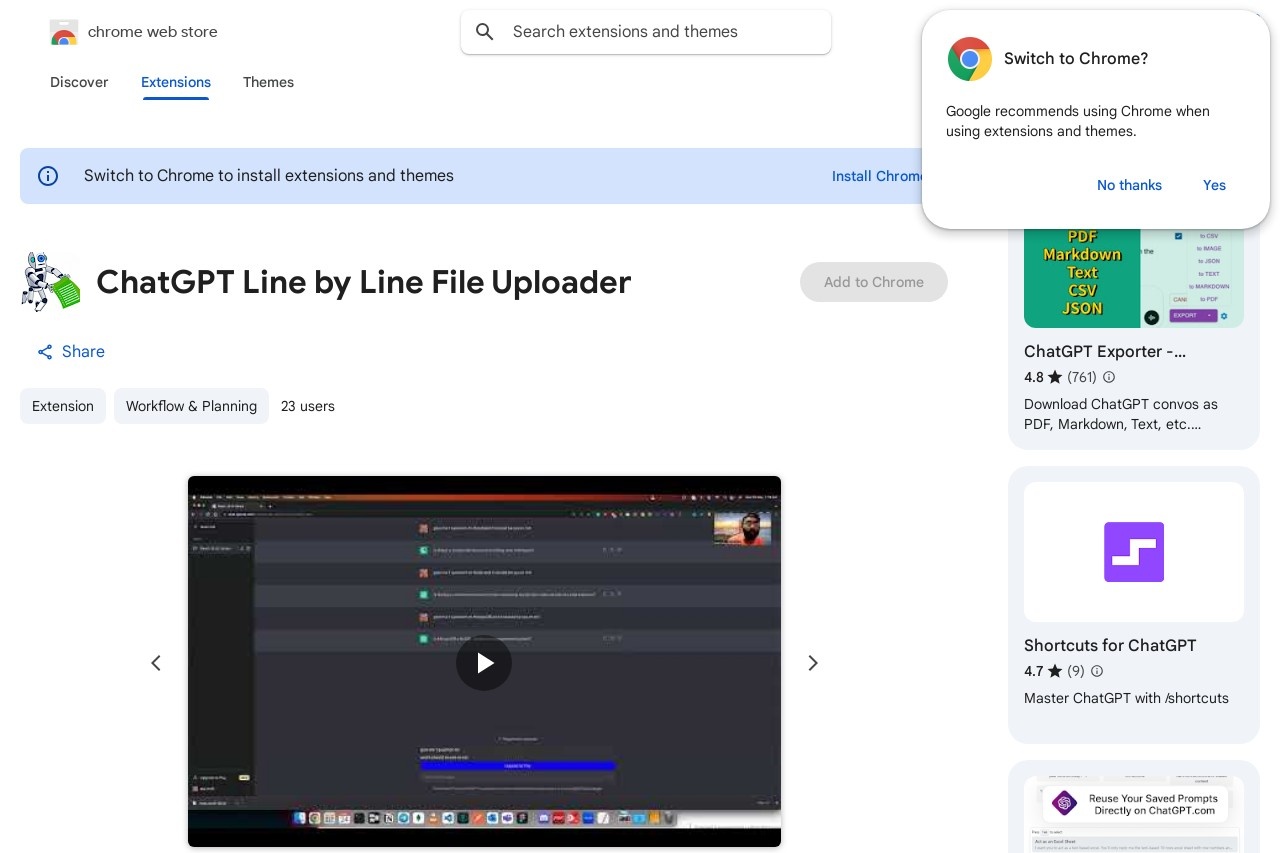Click the Chrome Web Store logo
This screenshot has width=1280, height=853.
(63, 32)
